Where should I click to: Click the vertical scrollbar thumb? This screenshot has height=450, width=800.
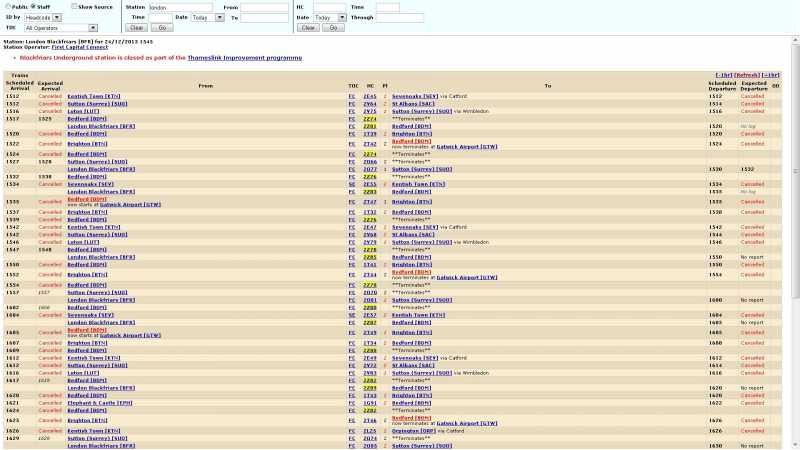click(x=795, y=171)
